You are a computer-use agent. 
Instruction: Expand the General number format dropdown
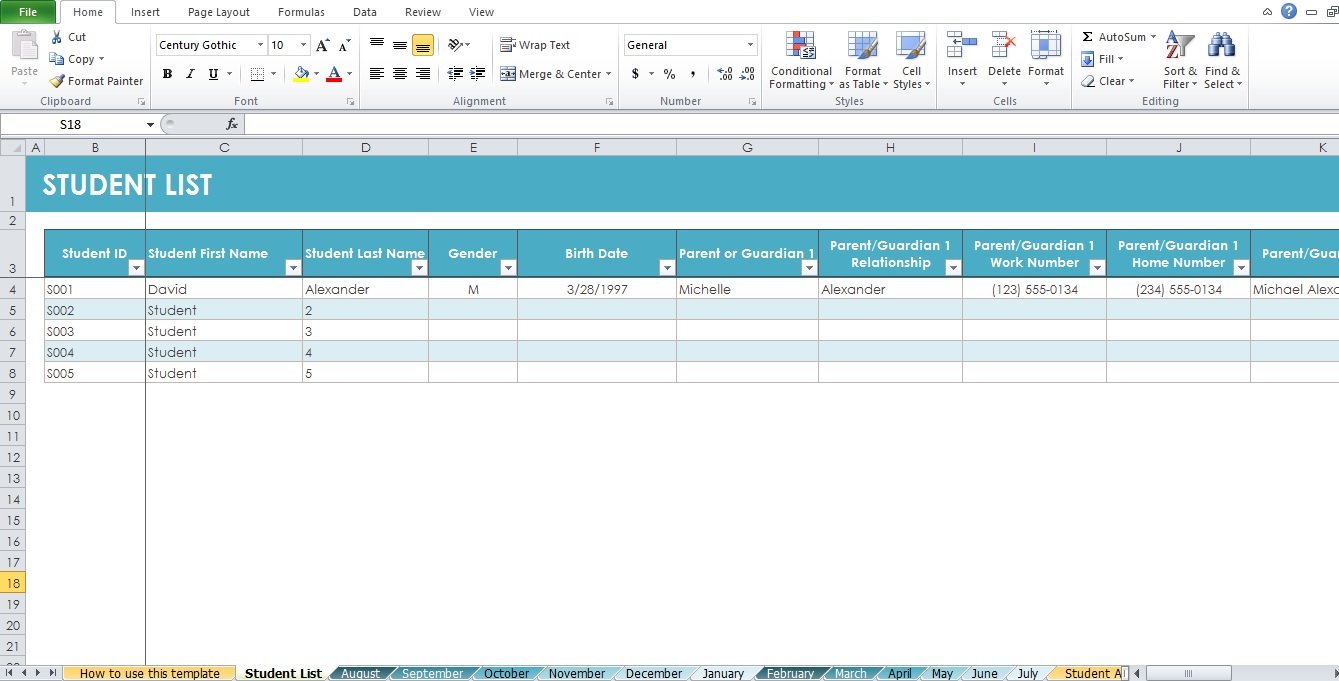750,45
